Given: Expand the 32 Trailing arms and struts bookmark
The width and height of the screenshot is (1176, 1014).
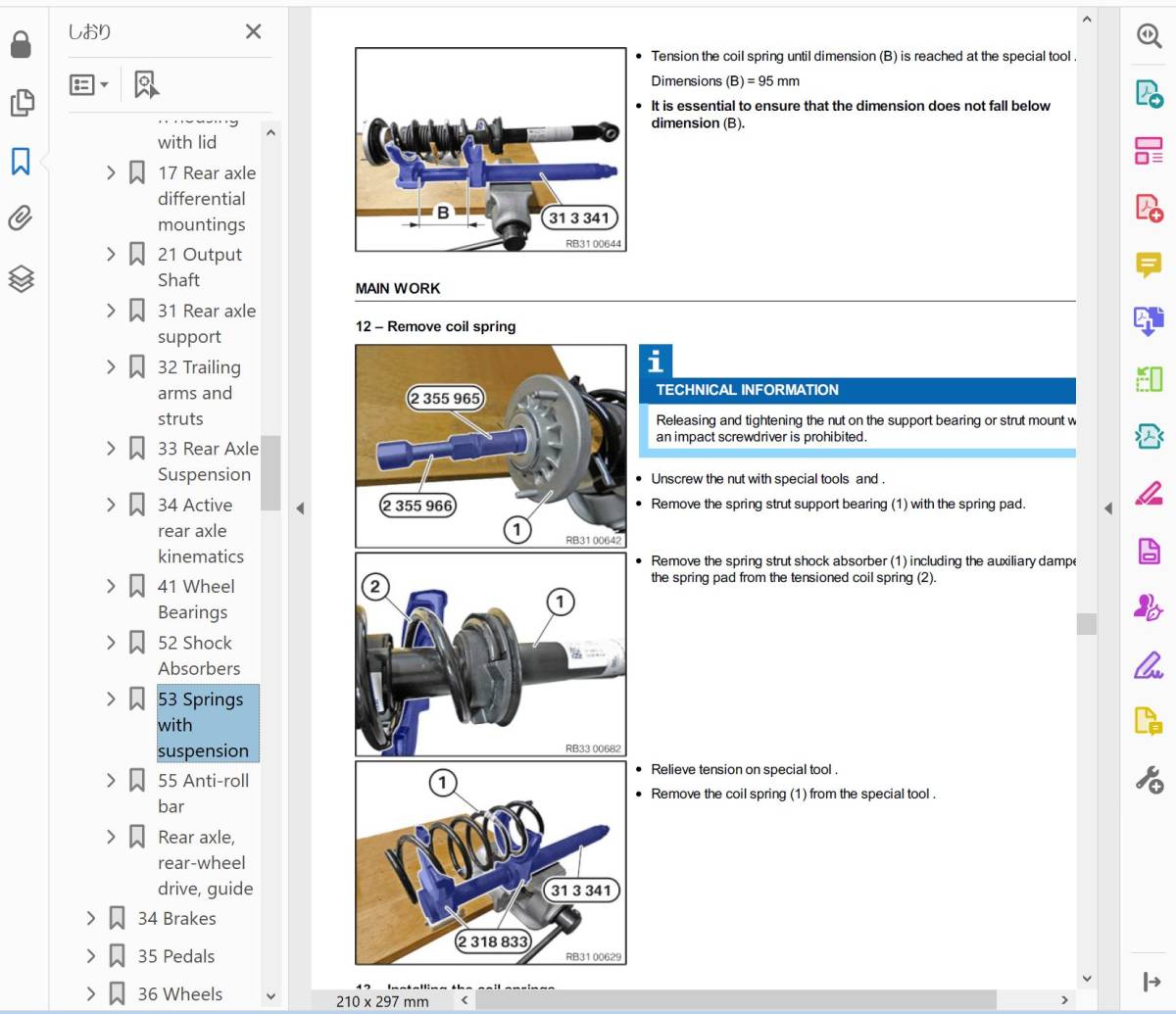Looking at the screenshot, I should 111,366.
